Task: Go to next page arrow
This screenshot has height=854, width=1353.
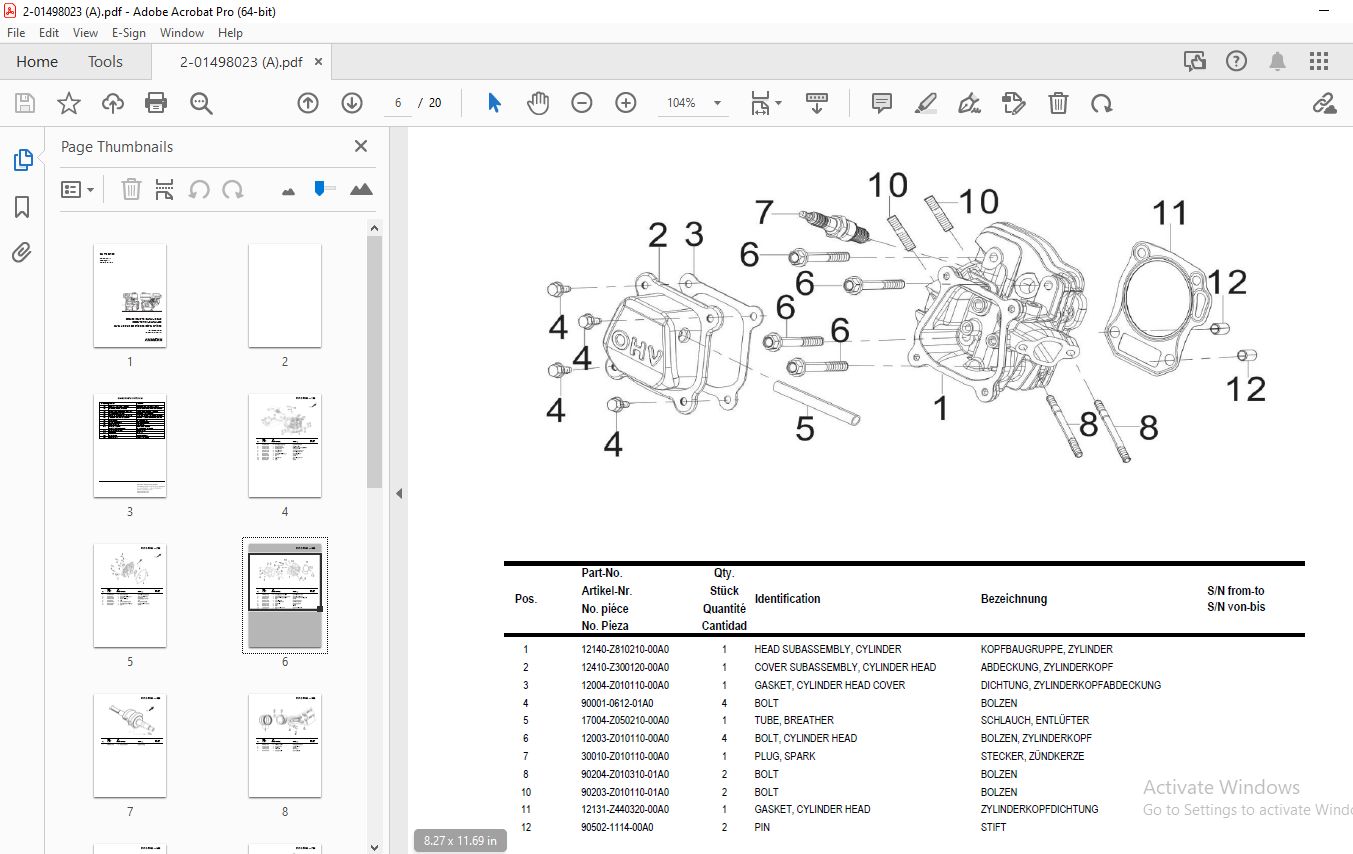Action: (352, 103)
